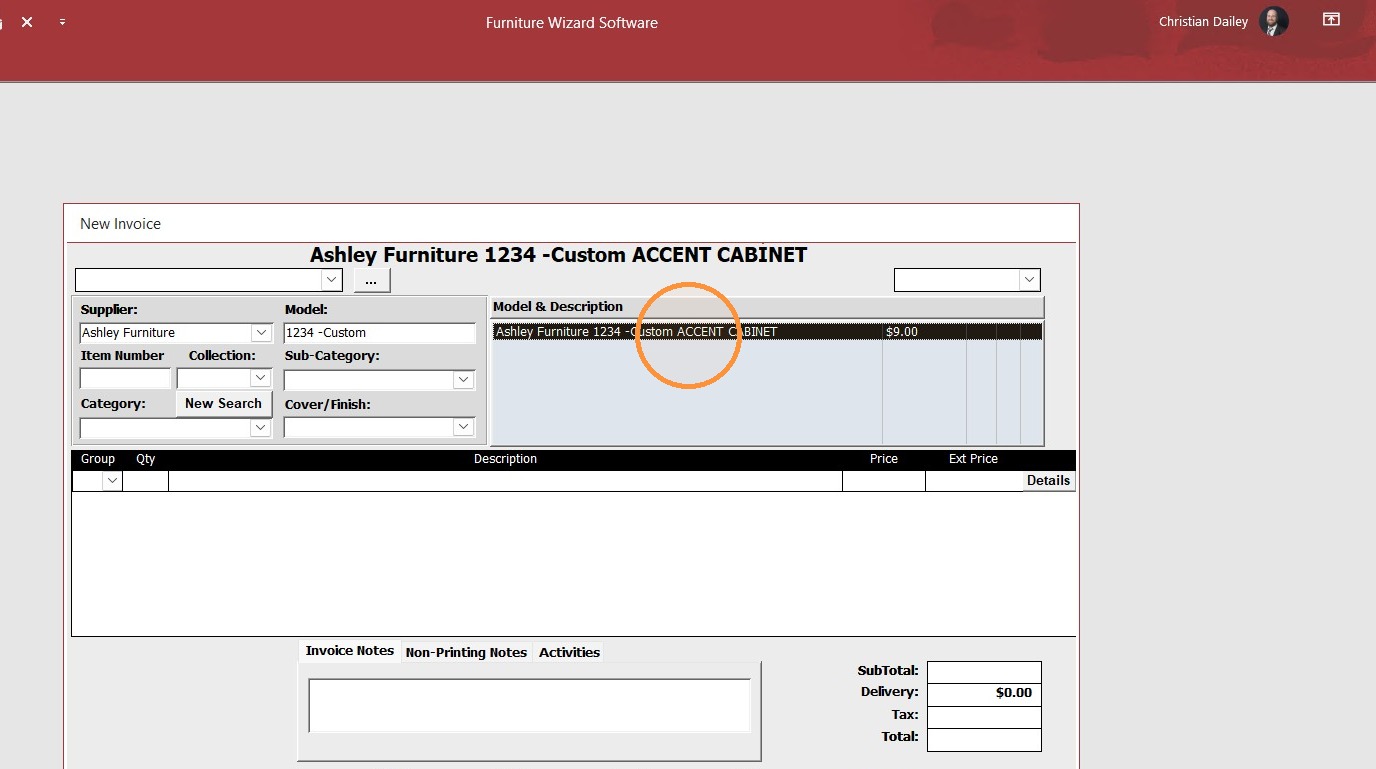Expand the Cover/Finish dropdown
This screenshot has width=1376, height=769.
click(x=463, y=428)
